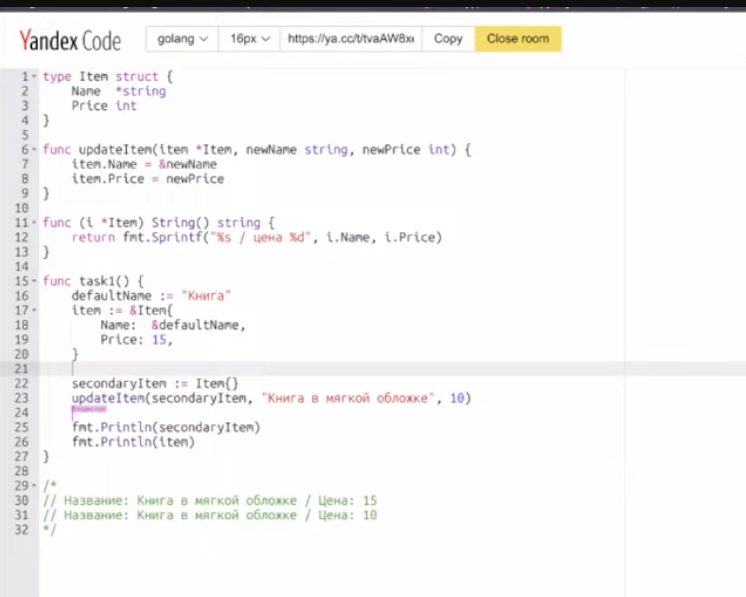The height and width of the screenshot is (597, 746).
Task: Click the comment ending "Цена: 15" on line 30
Action: (210, 501)
